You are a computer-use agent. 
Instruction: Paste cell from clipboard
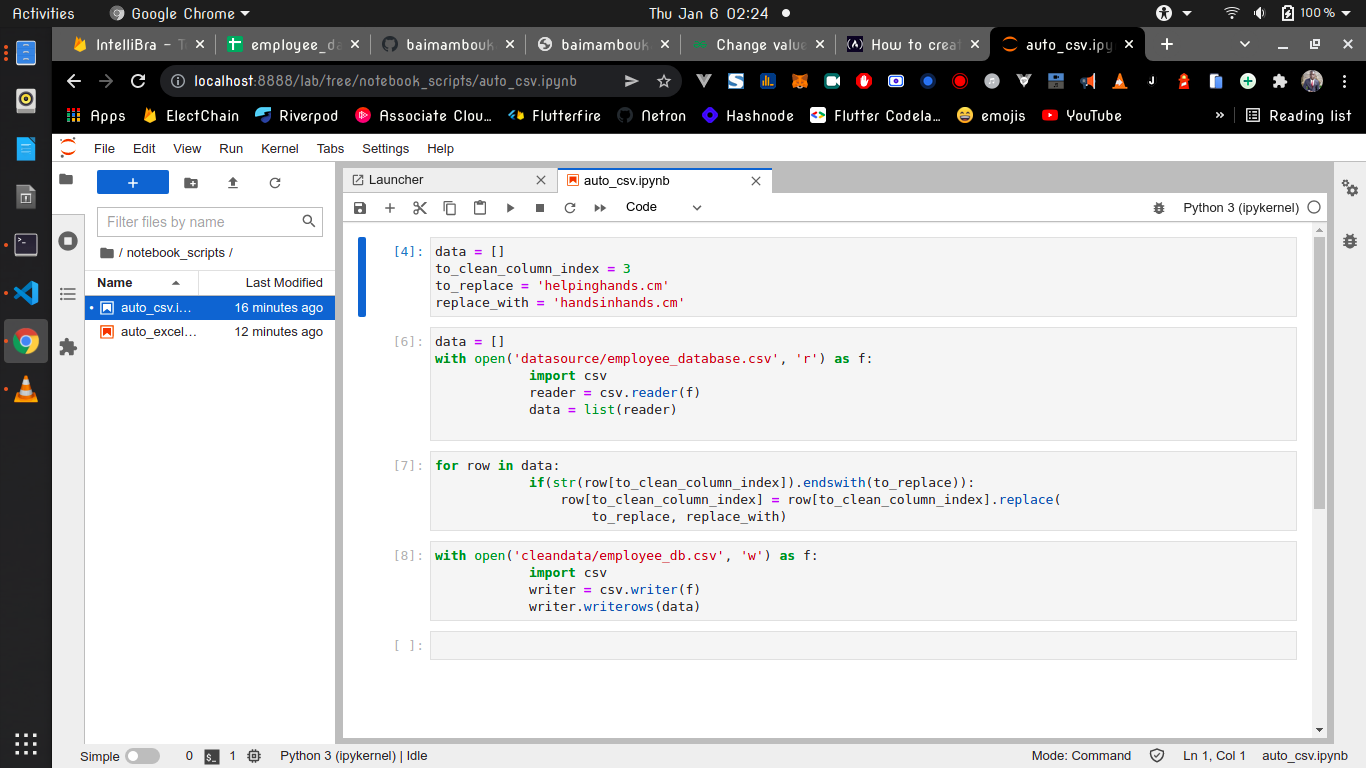(479, 207)
